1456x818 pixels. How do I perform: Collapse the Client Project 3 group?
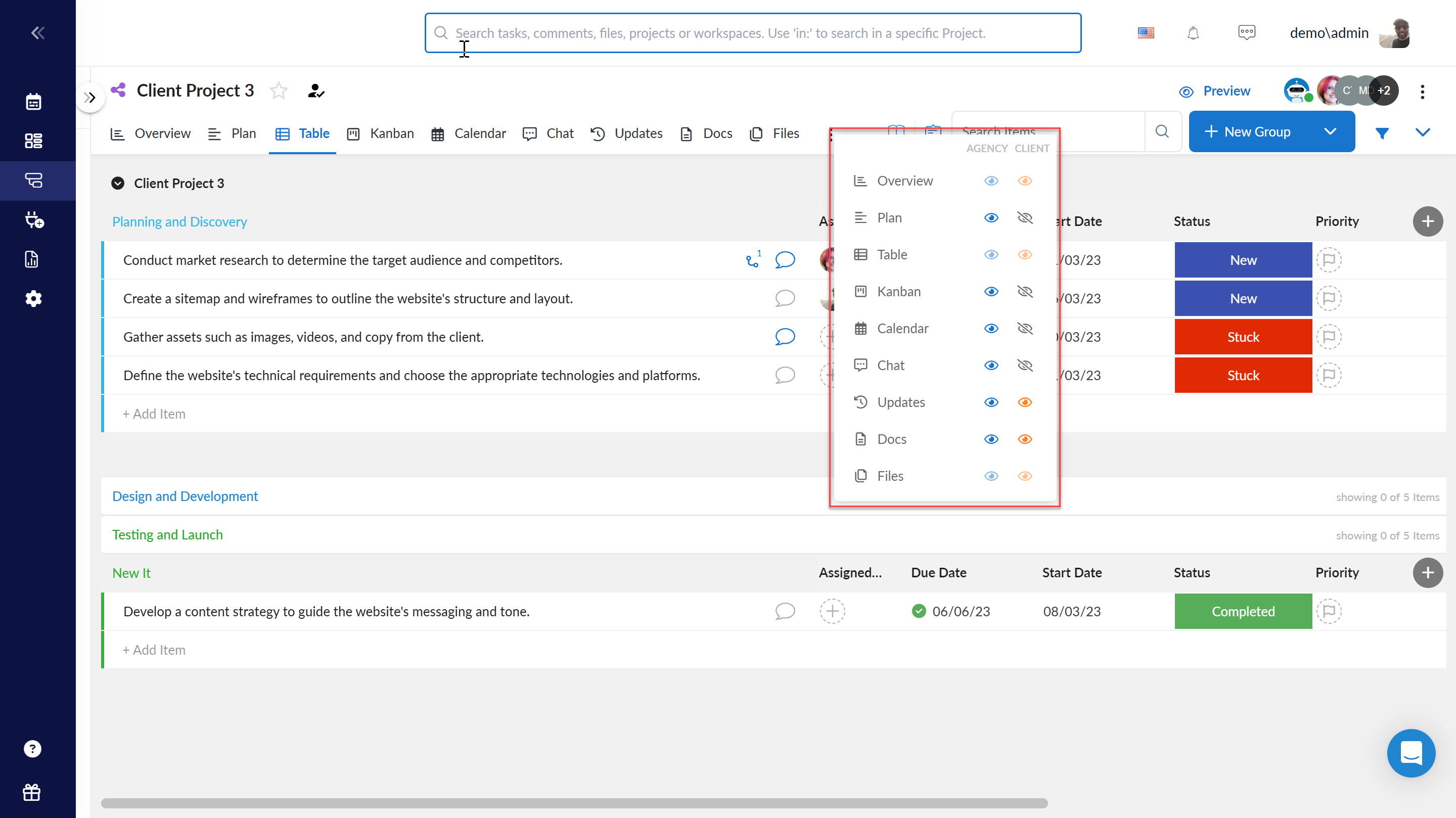(117, 183)
